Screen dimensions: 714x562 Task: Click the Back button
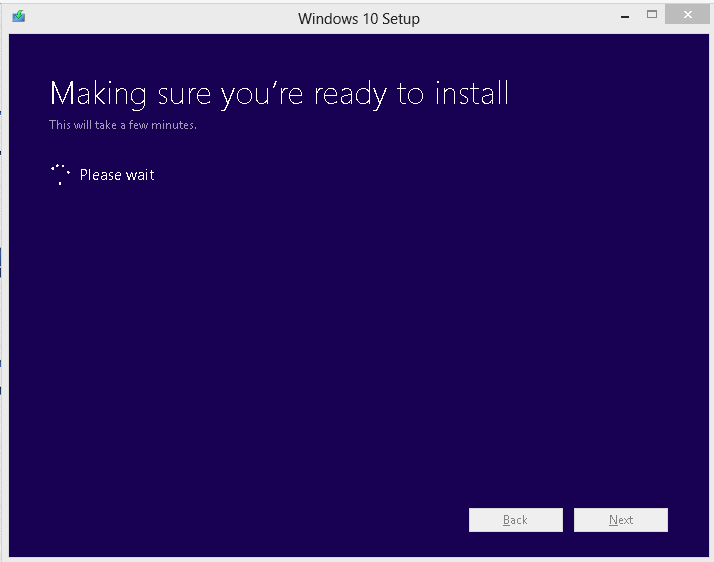point(515,520)
